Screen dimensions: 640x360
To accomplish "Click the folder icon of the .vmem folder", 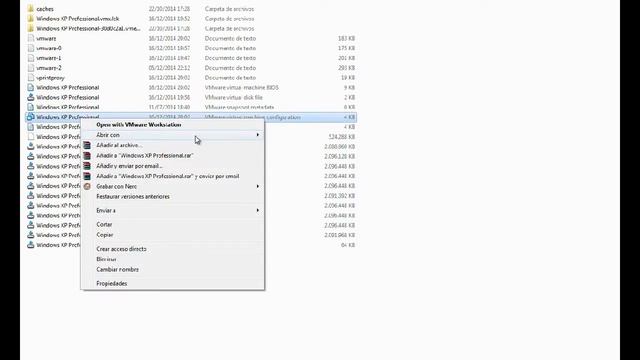I will click(x=31, y=28).
